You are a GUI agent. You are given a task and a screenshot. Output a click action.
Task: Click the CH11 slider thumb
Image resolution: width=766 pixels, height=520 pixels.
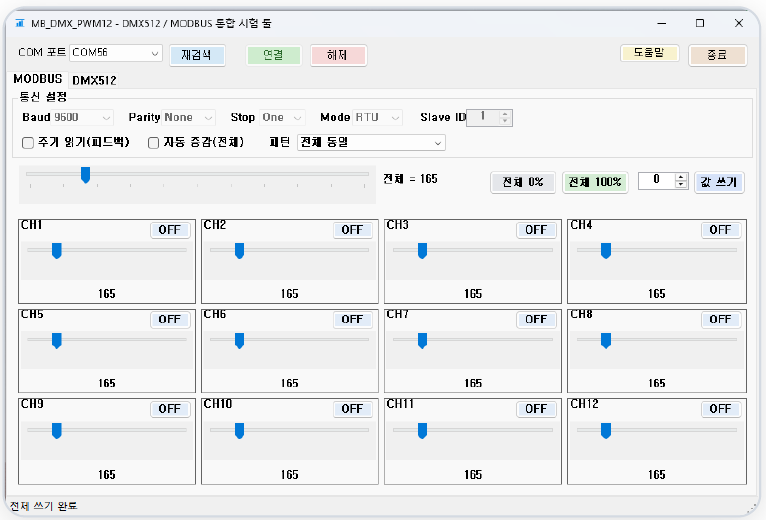(423, 431)
